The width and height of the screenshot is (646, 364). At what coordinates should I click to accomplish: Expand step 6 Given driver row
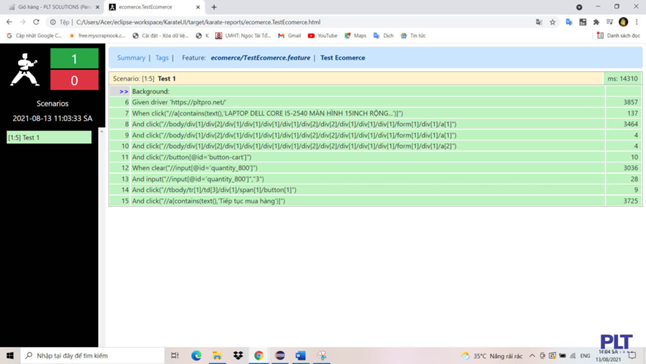pyautogui.click(x=375, y=102)
